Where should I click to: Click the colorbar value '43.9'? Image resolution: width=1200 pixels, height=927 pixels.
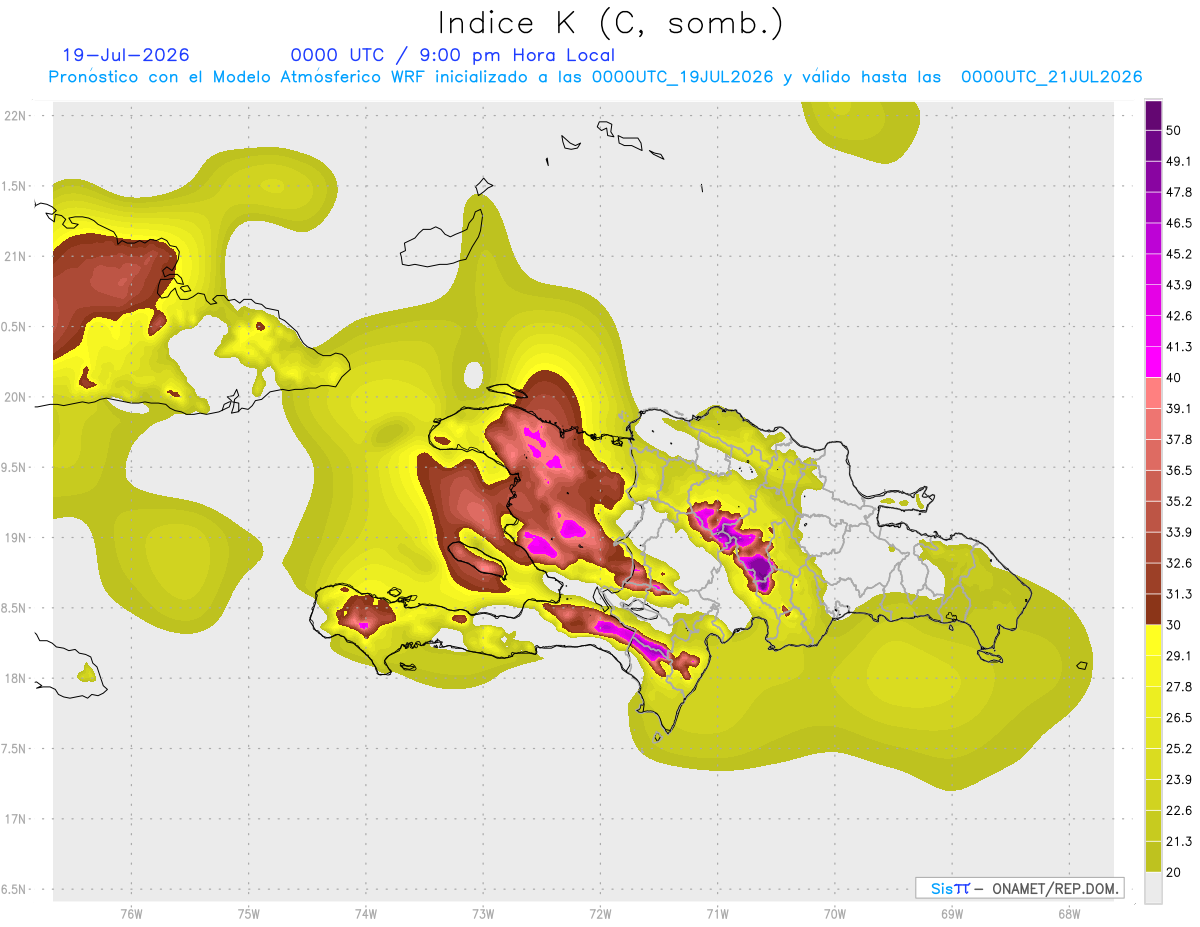point(1178,285)
